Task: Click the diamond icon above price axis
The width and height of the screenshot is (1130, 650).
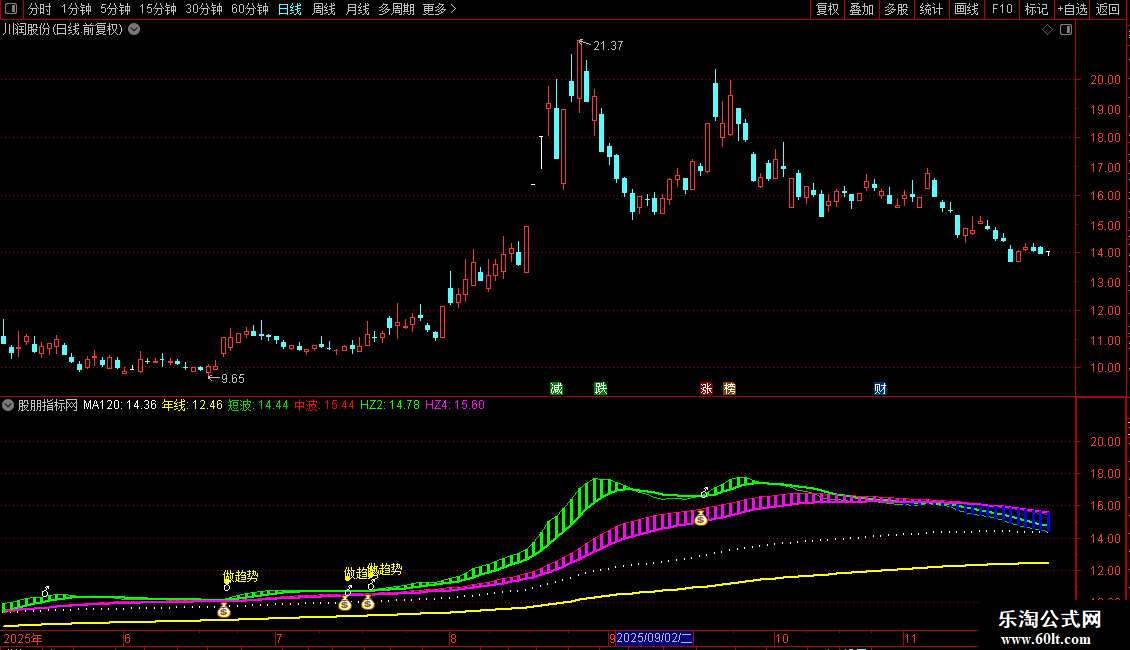Action: click(x=1048, y=30)
